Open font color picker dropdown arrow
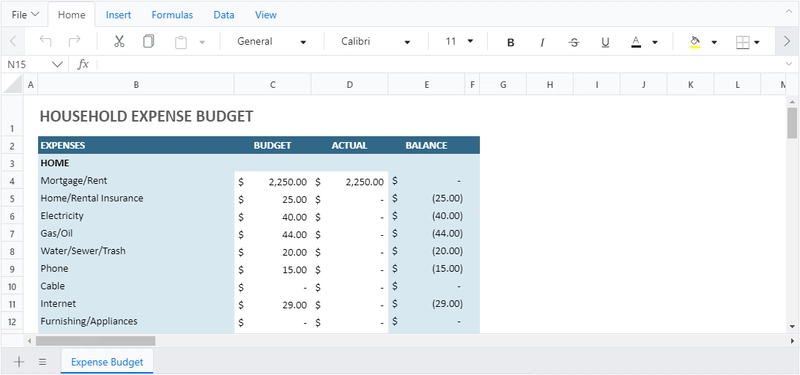Image resolution: width=800 pixels, height=375 pixels. [x=655, y=42]
